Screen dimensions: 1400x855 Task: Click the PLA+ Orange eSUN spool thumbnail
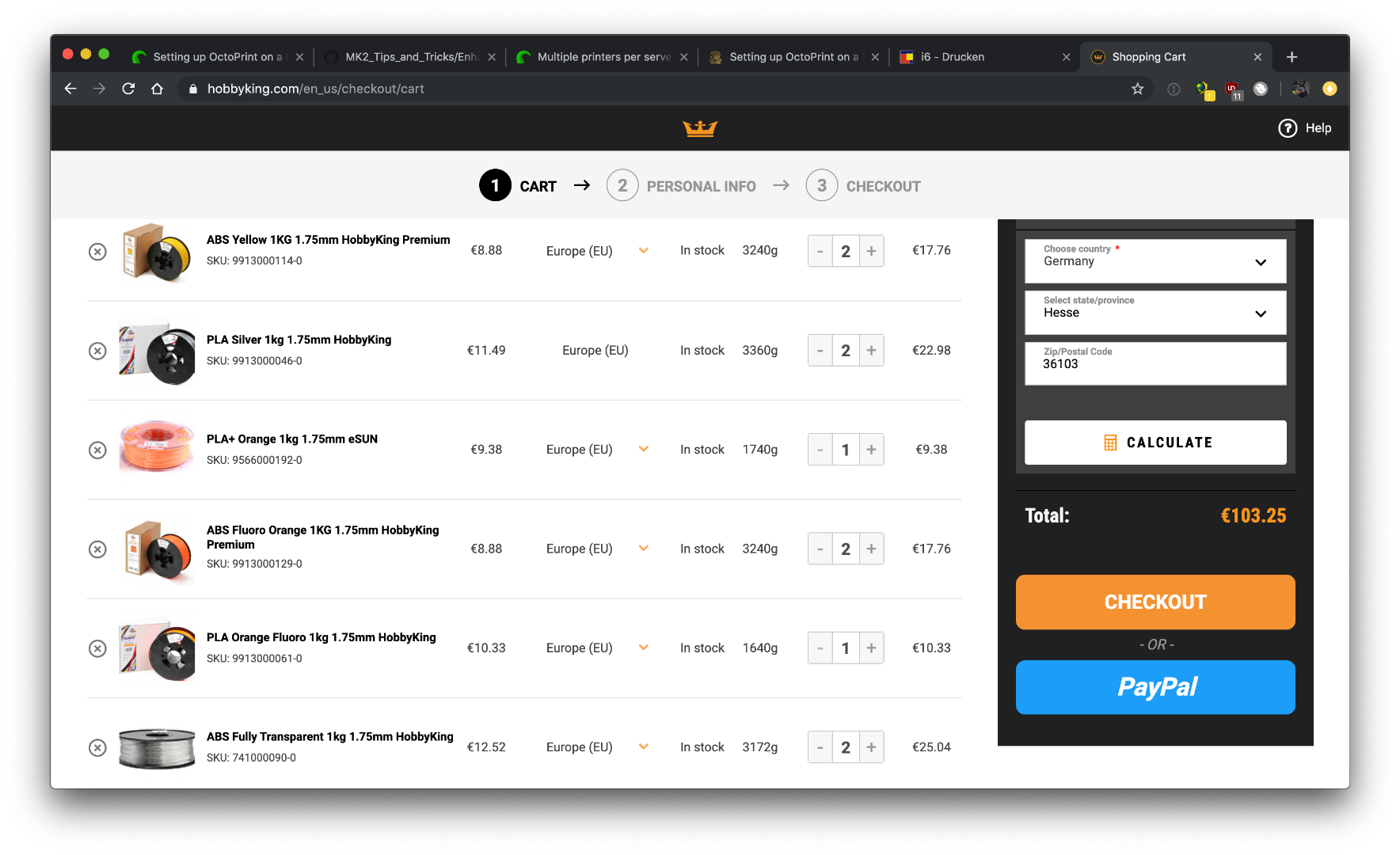(x=157, y=446)
